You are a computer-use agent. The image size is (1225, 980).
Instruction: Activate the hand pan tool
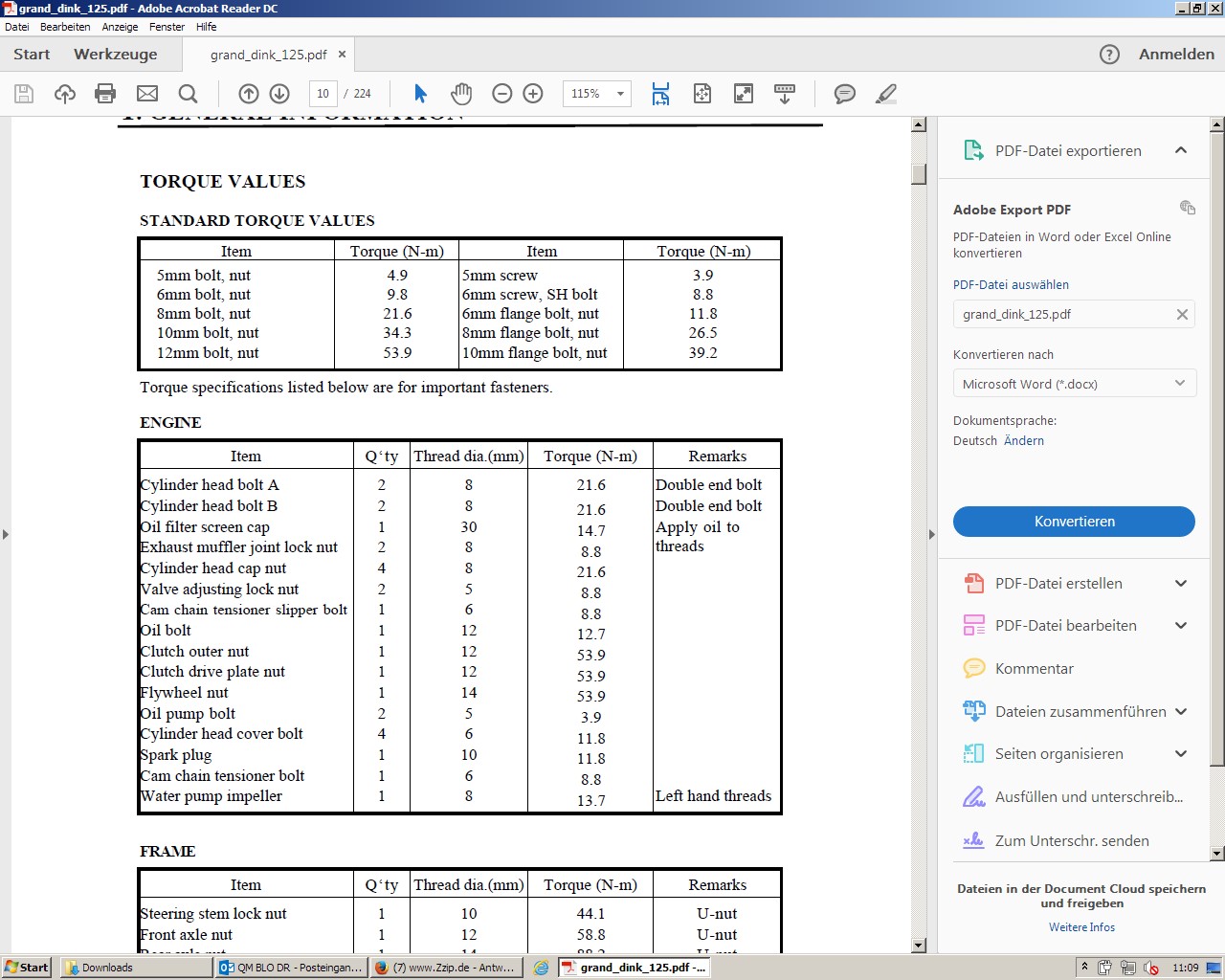click(x=461, y=94)
